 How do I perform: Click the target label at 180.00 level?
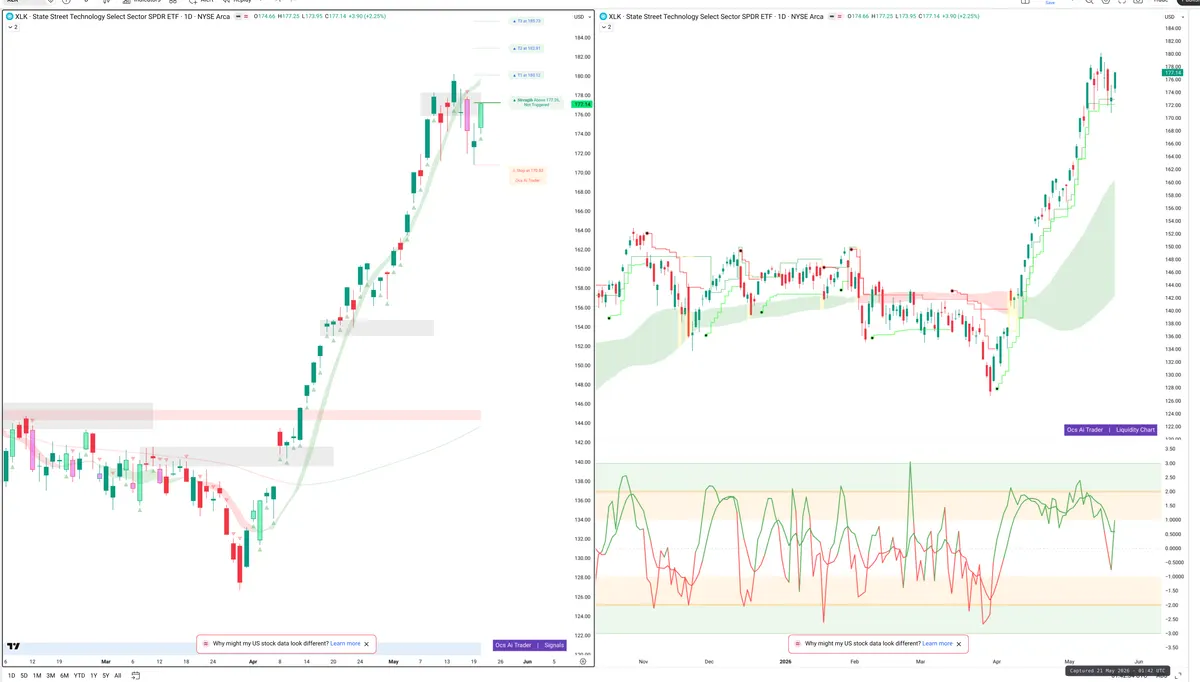coord(526,75)
